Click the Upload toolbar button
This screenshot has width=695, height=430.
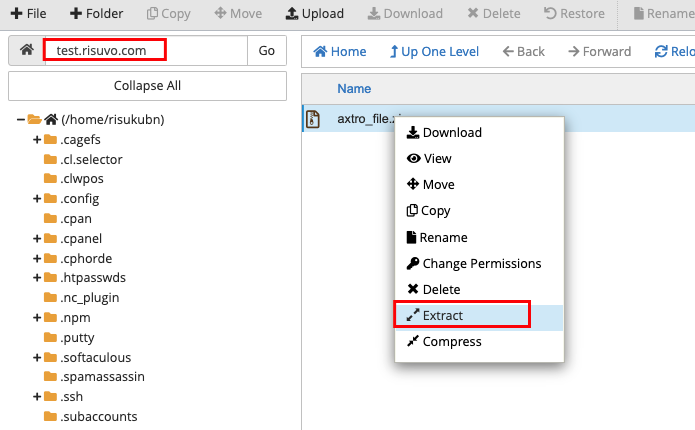point(314,14)
